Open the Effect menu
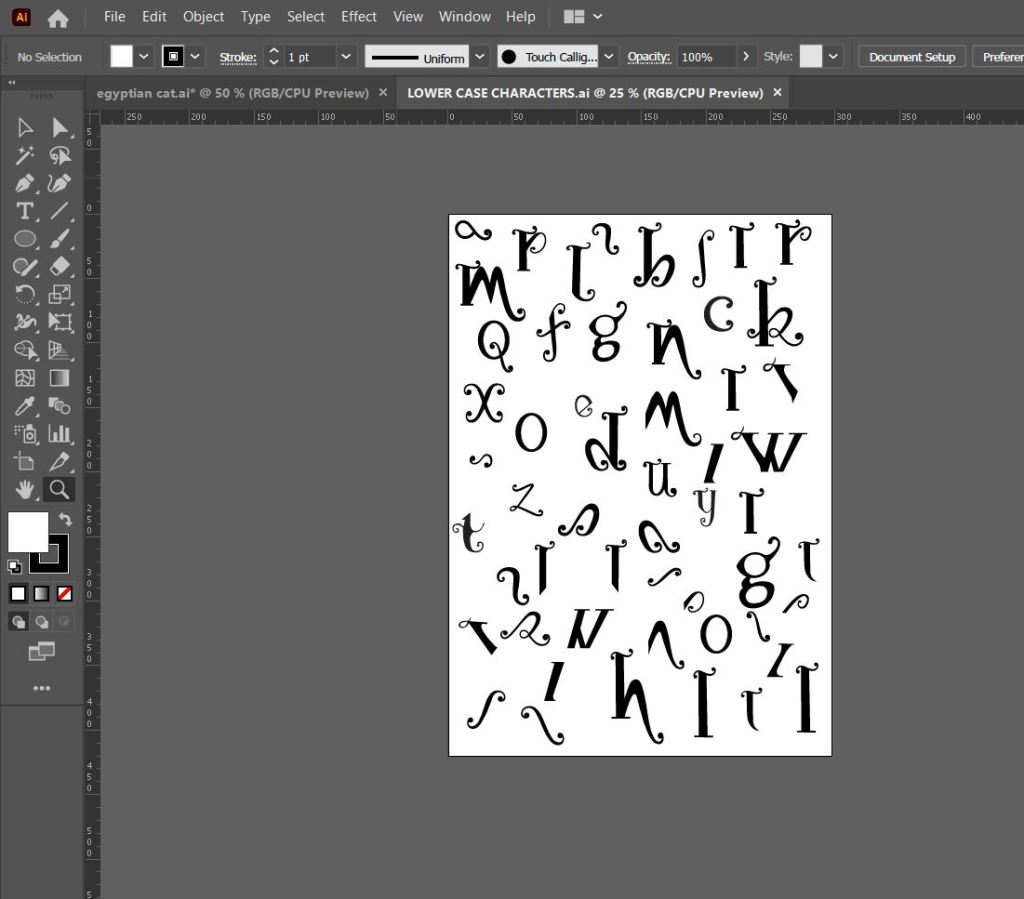Image resolution: width=1024 pixels, height=899 pixels. [359, 17]
